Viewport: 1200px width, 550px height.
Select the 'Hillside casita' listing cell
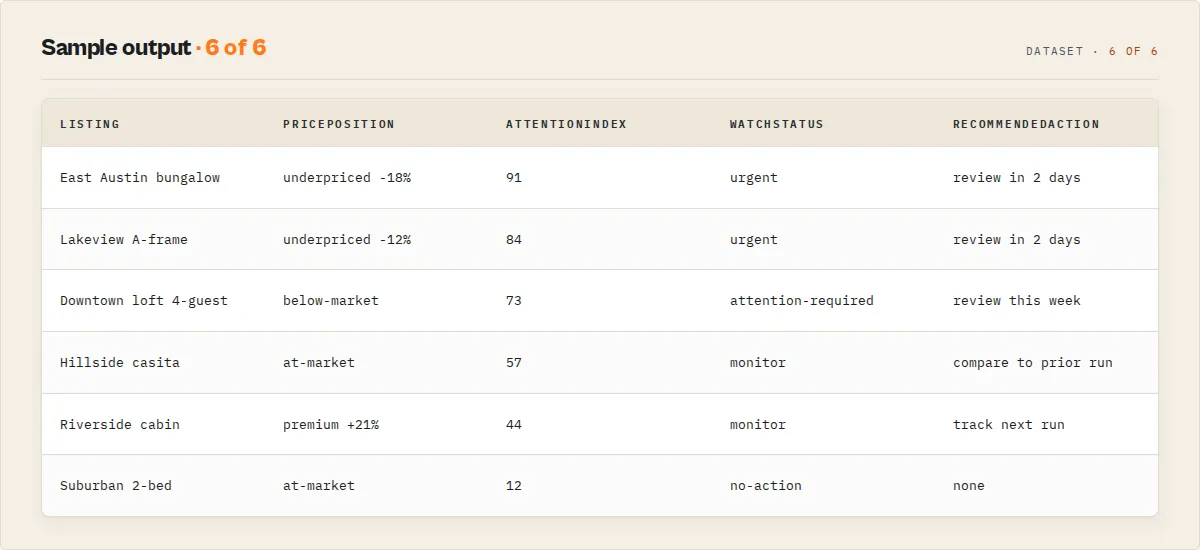pyautogui.click(x=120, y=363)
